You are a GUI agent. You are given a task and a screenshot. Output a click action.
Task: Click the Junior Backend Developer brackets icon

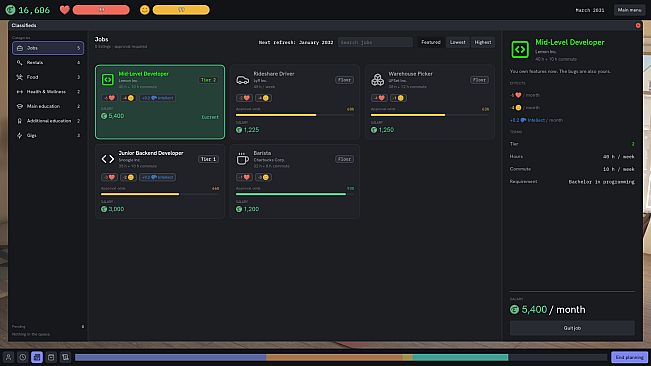point(108,159)
